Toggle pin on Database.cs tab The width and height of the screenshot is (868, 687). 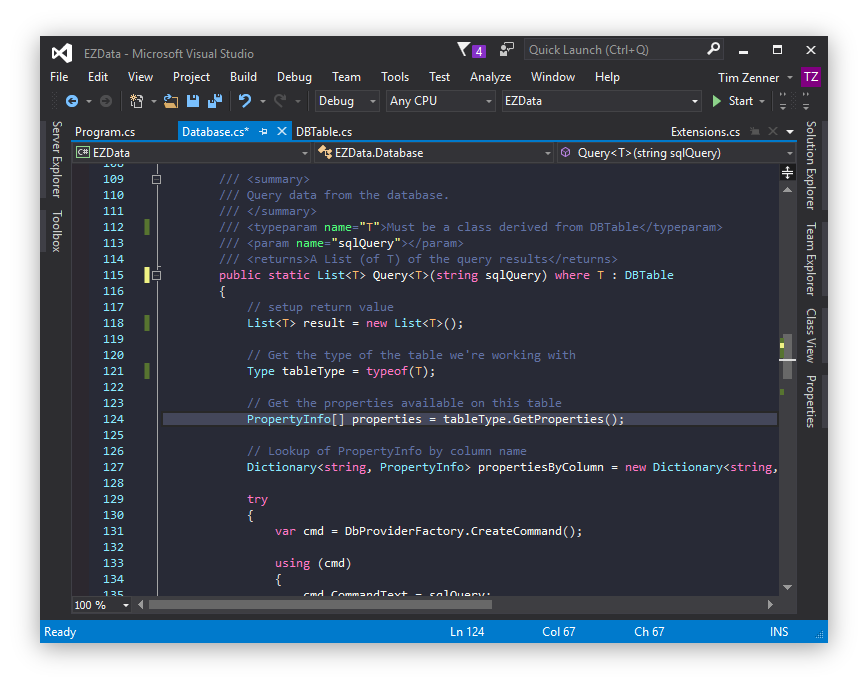[264, 131]
